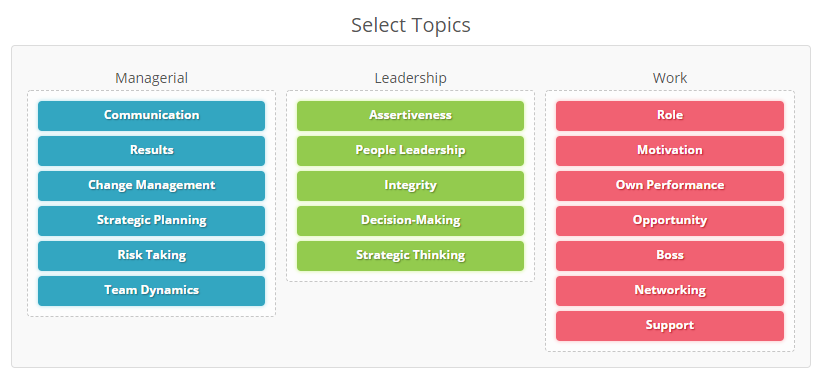The image size is (823, 378).
Task: Click the Risk Taking topic
Action: [x=151, y=256]
